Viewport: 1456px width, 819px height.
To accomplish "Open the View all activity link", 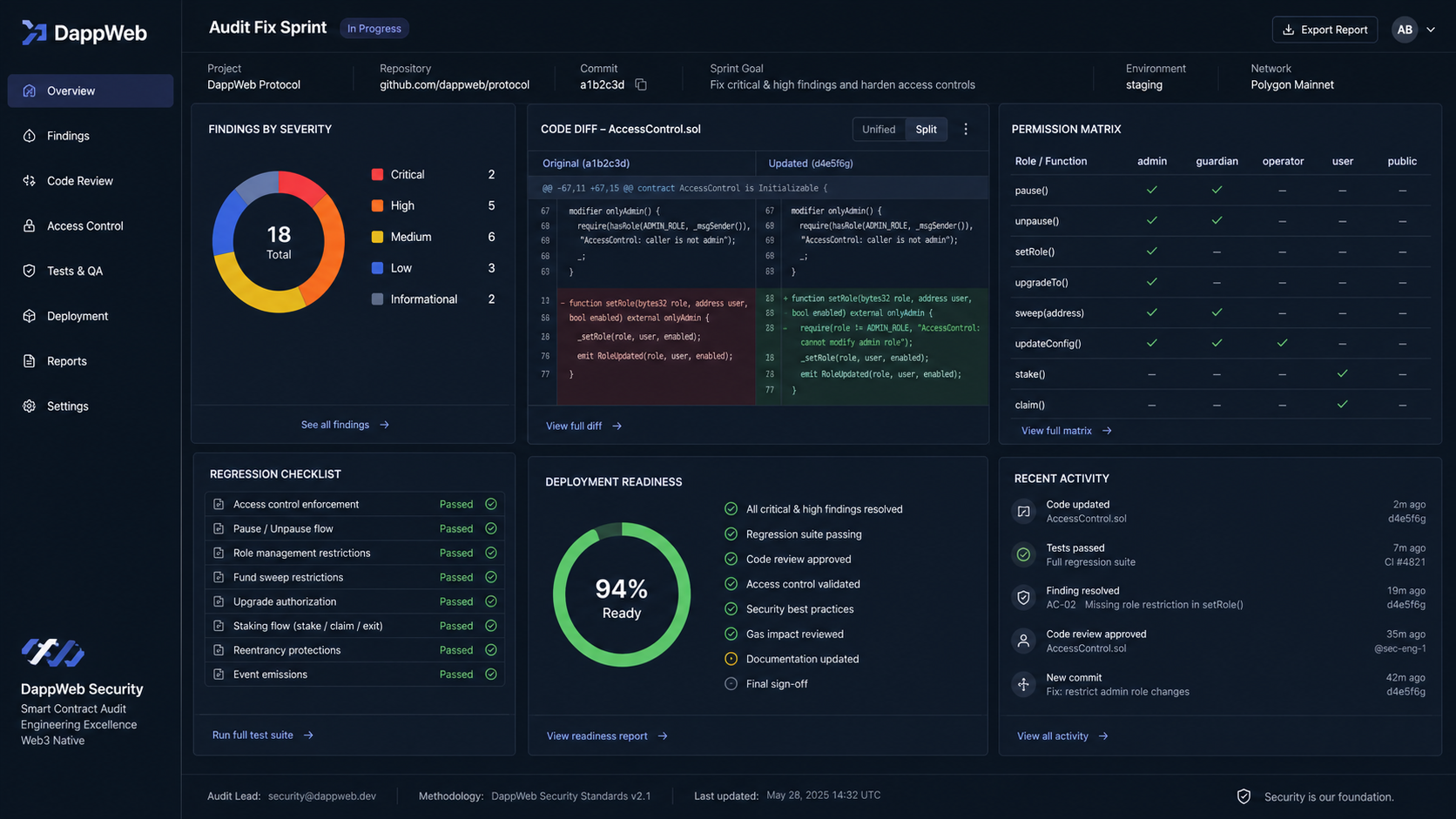I will (x=1062, y=736).
